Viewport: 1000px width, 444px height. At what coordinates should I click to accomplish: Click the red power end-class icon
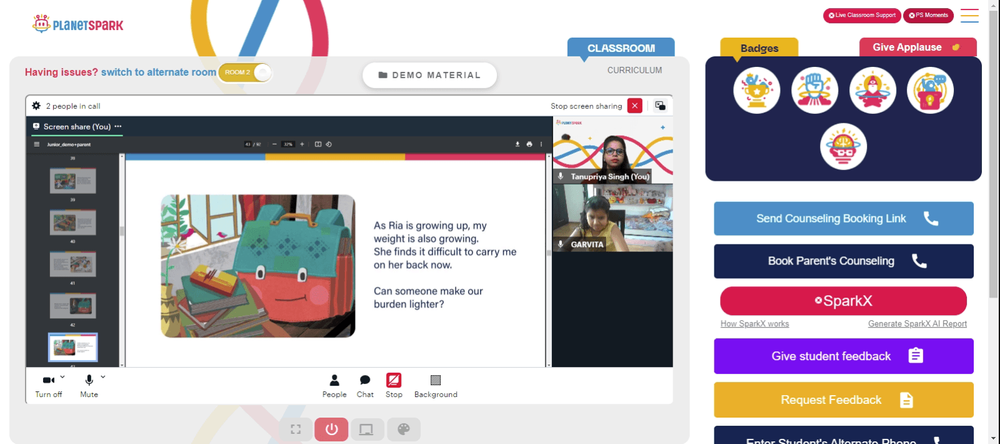(331, 429)
